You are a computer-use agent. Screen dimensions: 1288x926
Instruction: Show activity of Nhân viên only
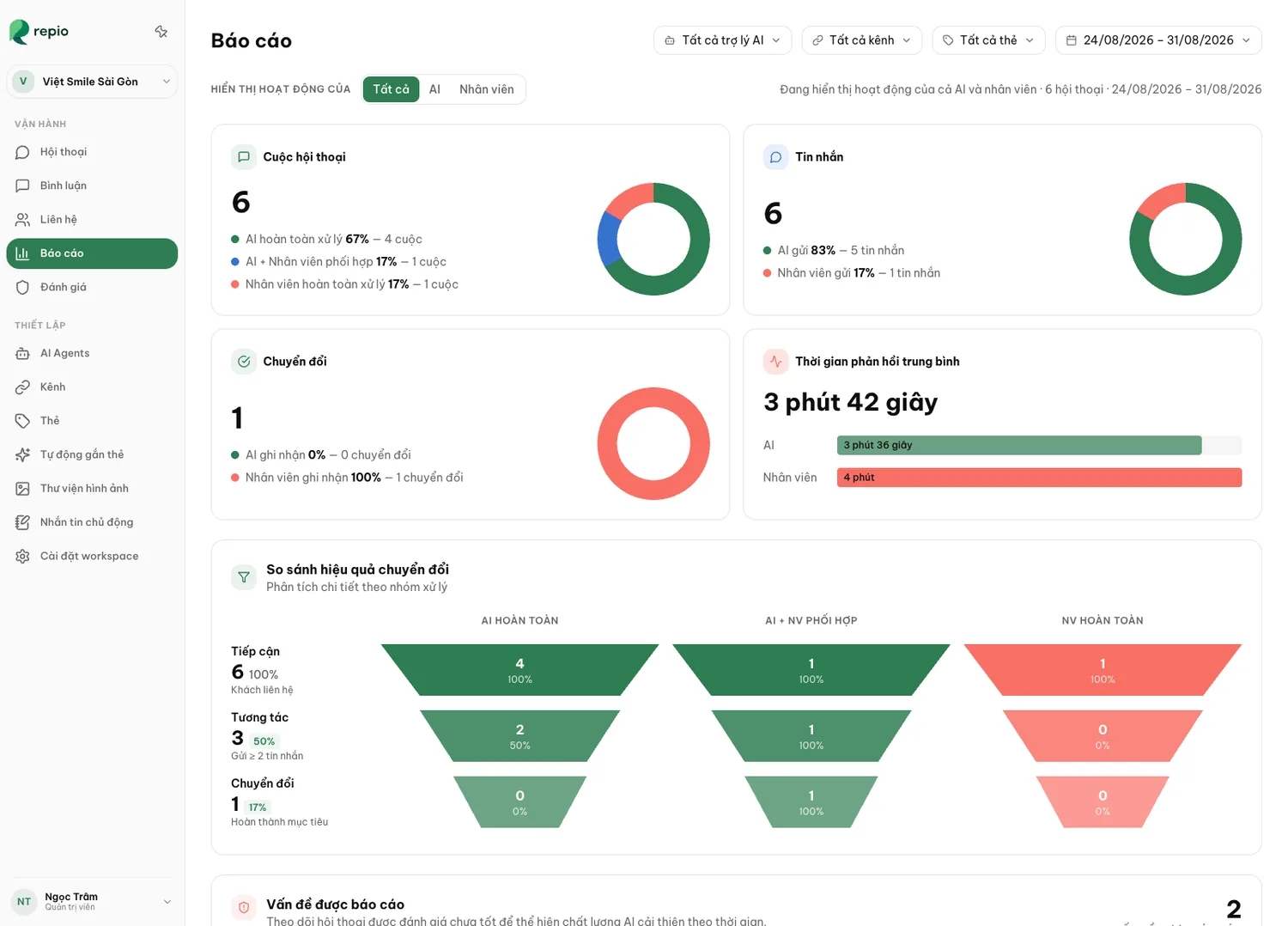click(487, 89)
